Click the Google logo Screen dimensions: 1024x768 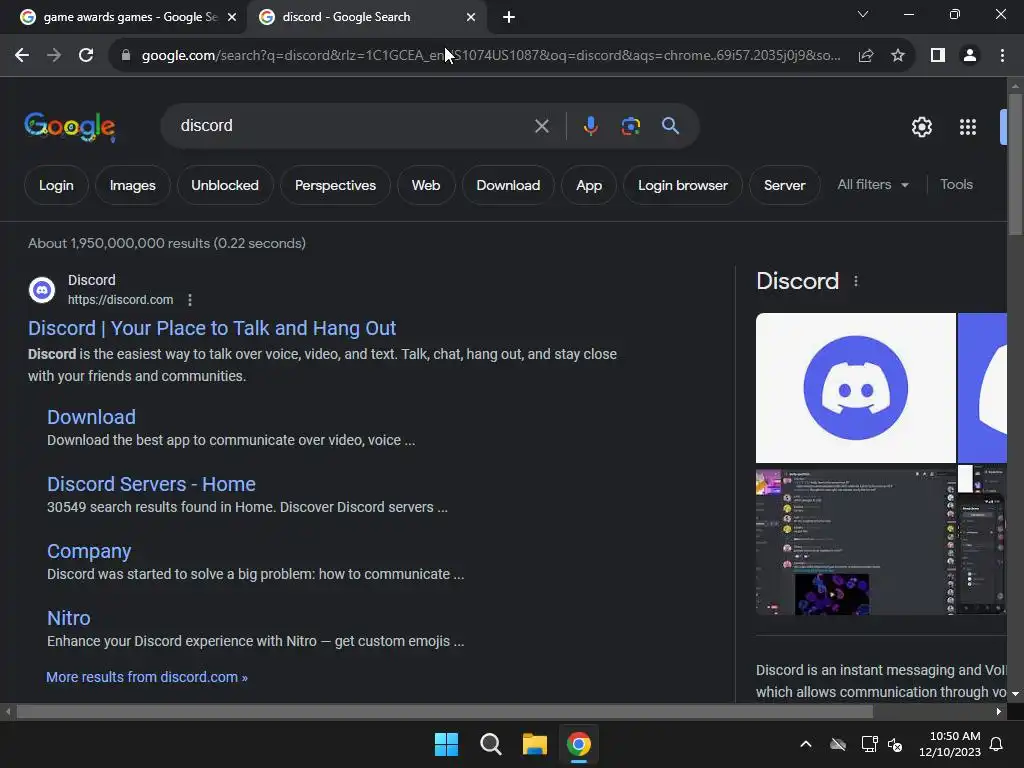pos(70,126)
